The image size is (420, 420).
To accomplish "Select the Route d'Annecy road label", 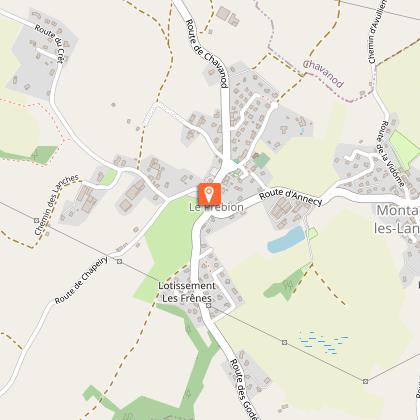I will coord(291,197).
